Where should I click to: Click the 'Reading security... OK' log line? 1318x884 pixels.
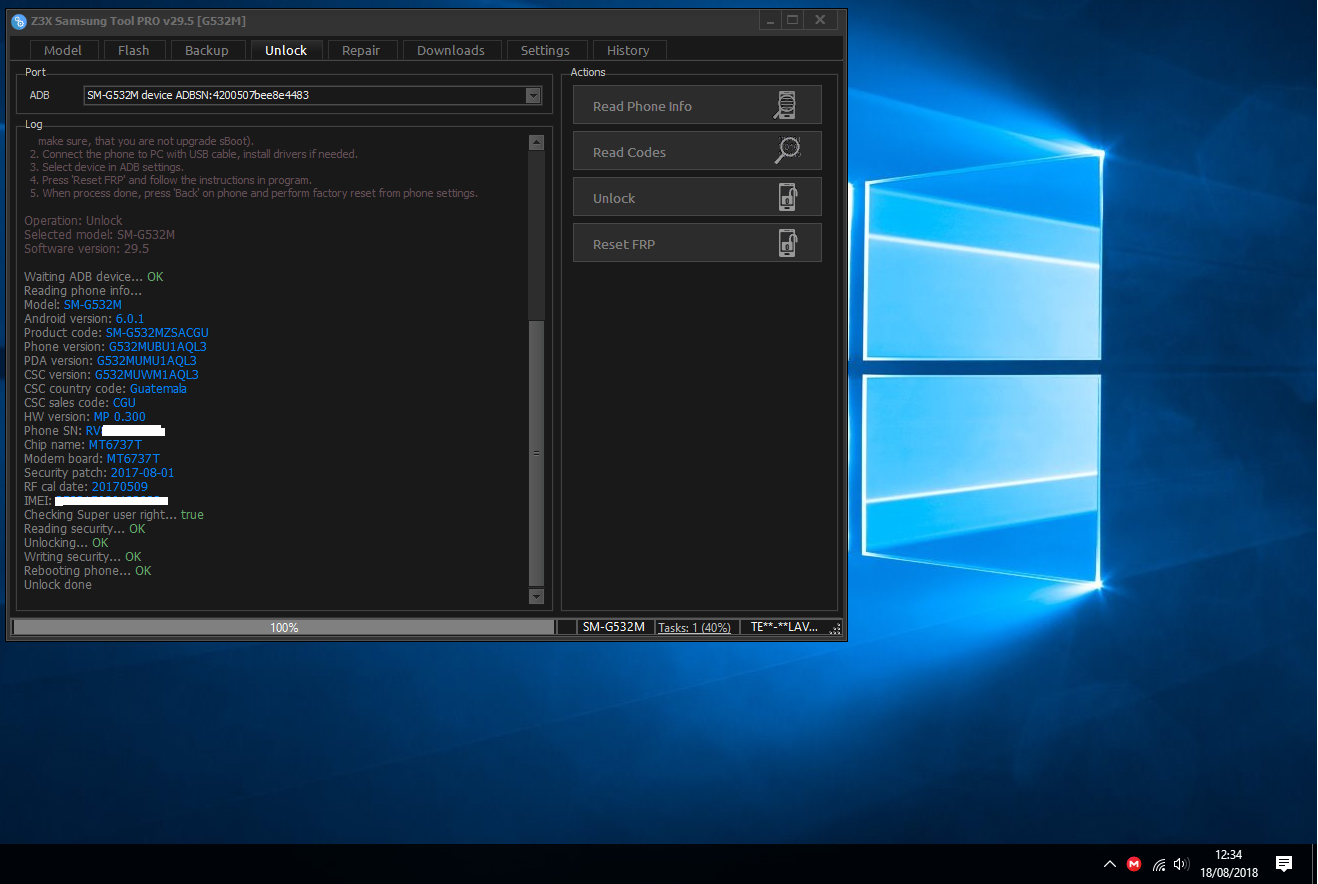[x=85, y=529]
